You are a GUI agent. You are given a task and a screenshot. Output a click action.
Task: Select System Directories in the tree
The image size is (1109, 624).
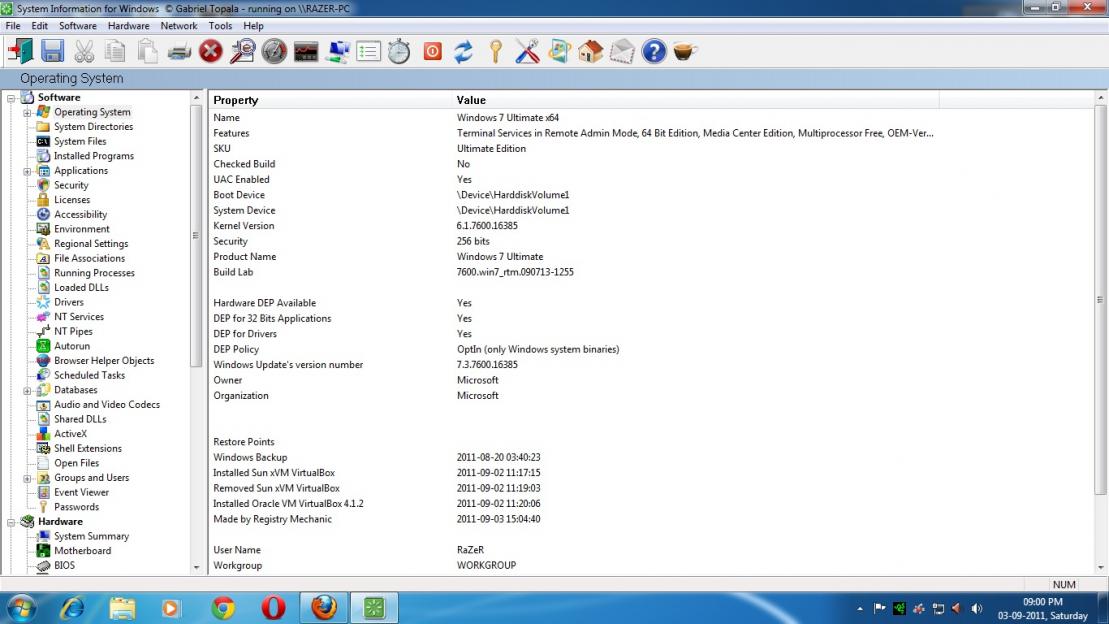tap(93, 127)
